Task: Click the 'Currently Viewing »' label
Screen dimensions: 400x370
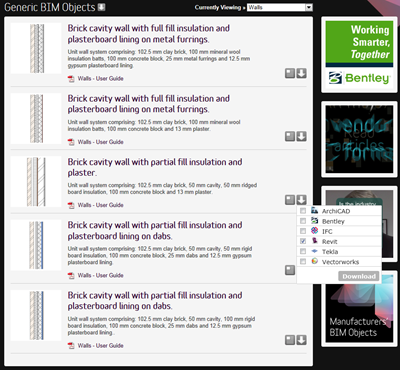Action: click(x=220, y=7)
